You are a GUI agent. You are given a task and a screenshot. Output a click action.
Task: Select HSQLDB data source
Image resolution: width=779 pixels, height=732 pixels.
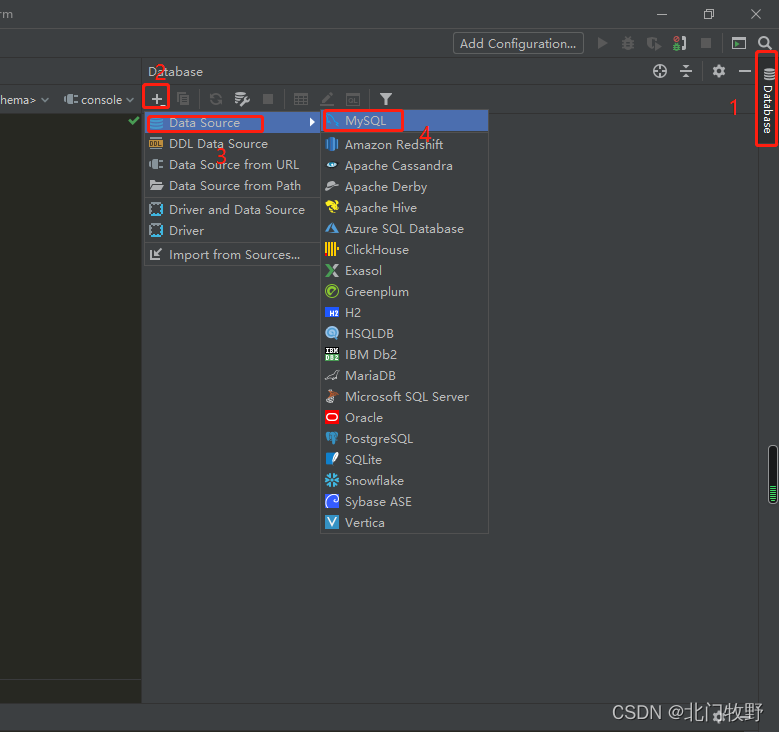[x=404, y=333]
